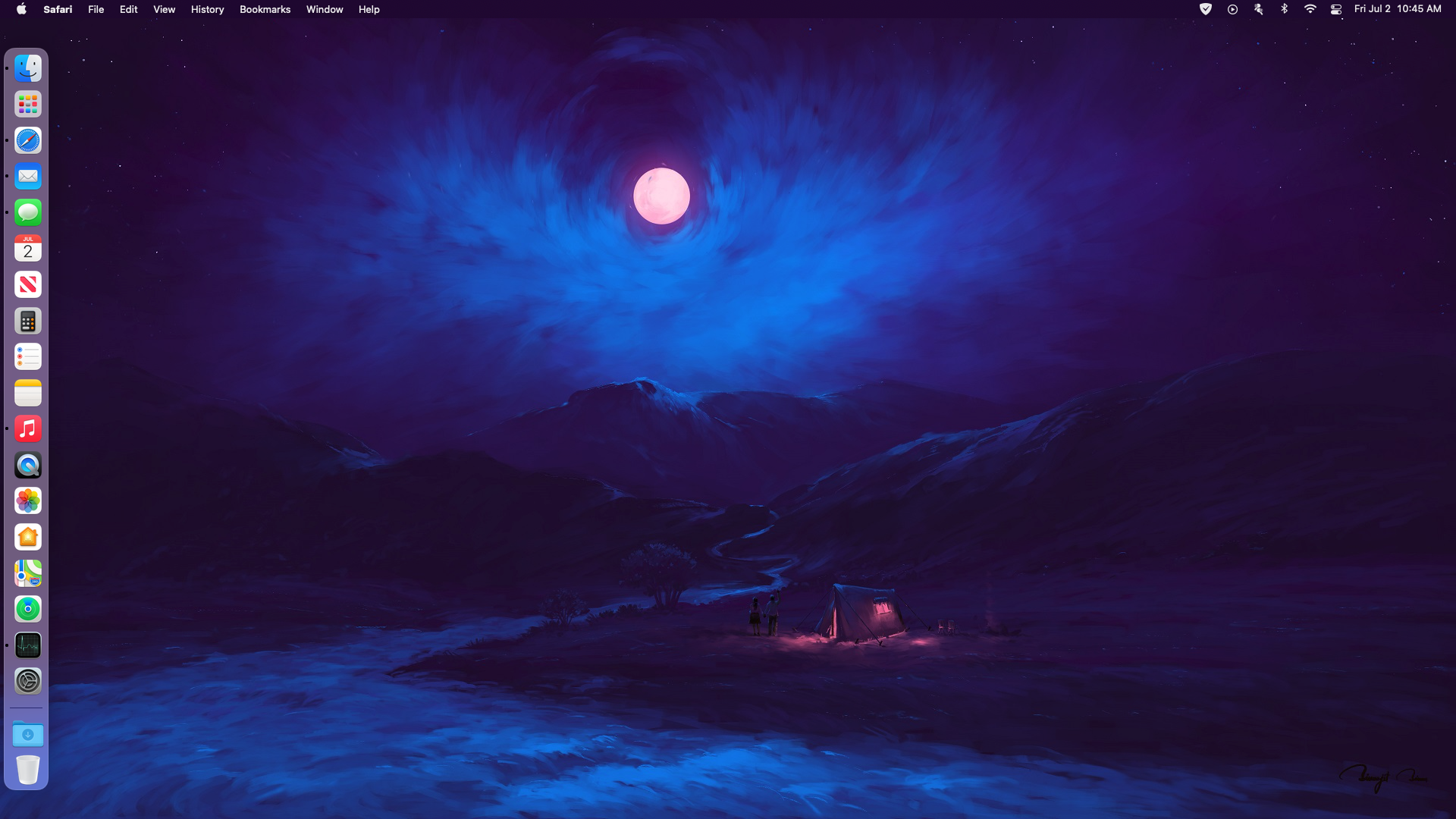The width and height of the screenshot is (1456, 819).
Task: Open the Photos app in the dock
Action: 28,500
